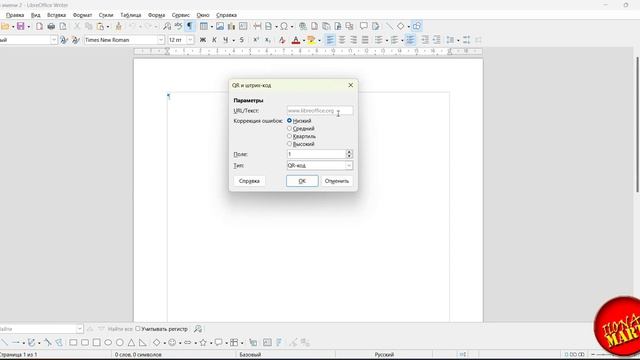Open Find and Replace magnifier icon
Screen dimensions: 640x360
(x=167, y=27)
